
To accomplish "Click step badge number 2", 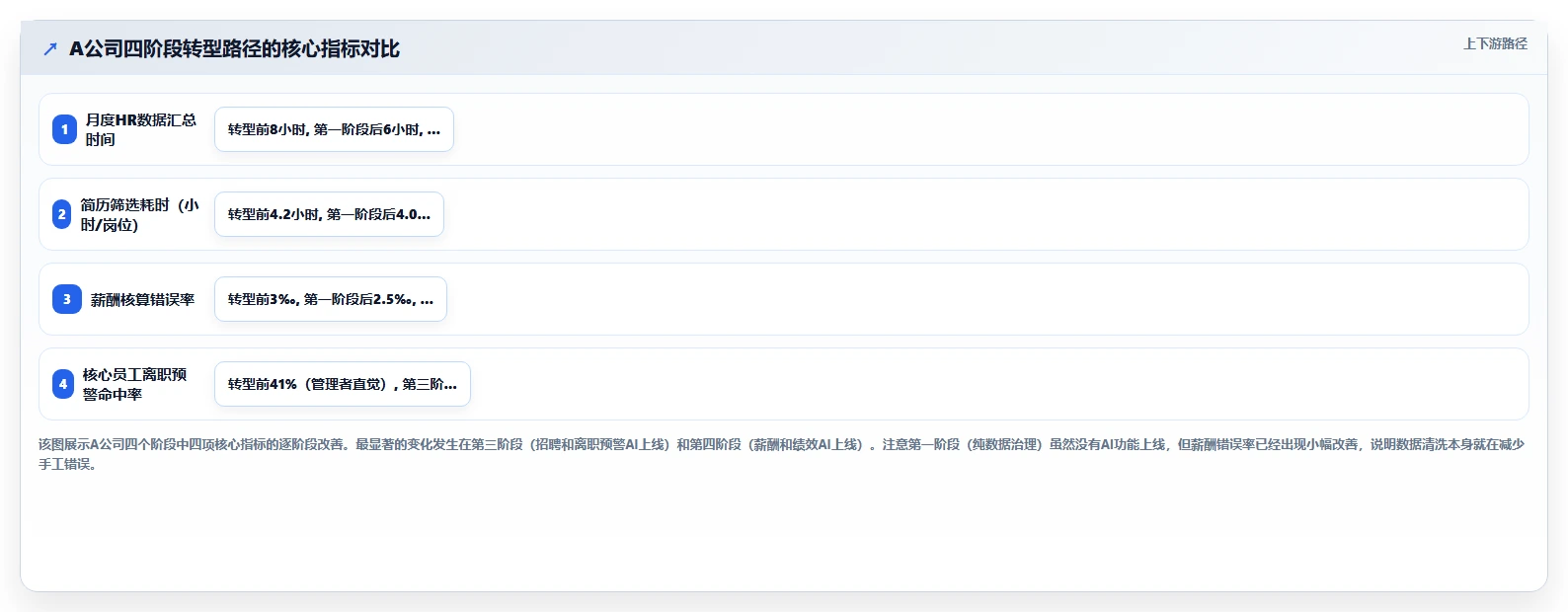I will point(61,214).
